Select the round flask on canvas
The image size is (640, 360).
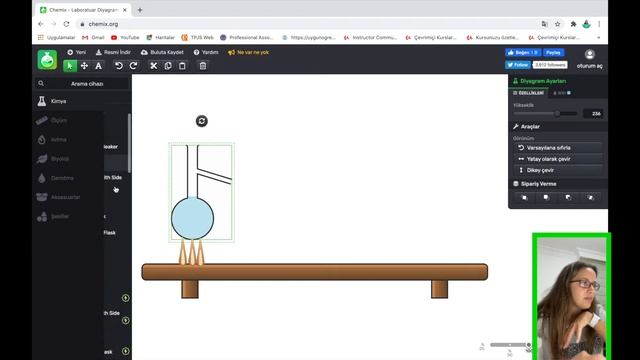pos(192,218)
